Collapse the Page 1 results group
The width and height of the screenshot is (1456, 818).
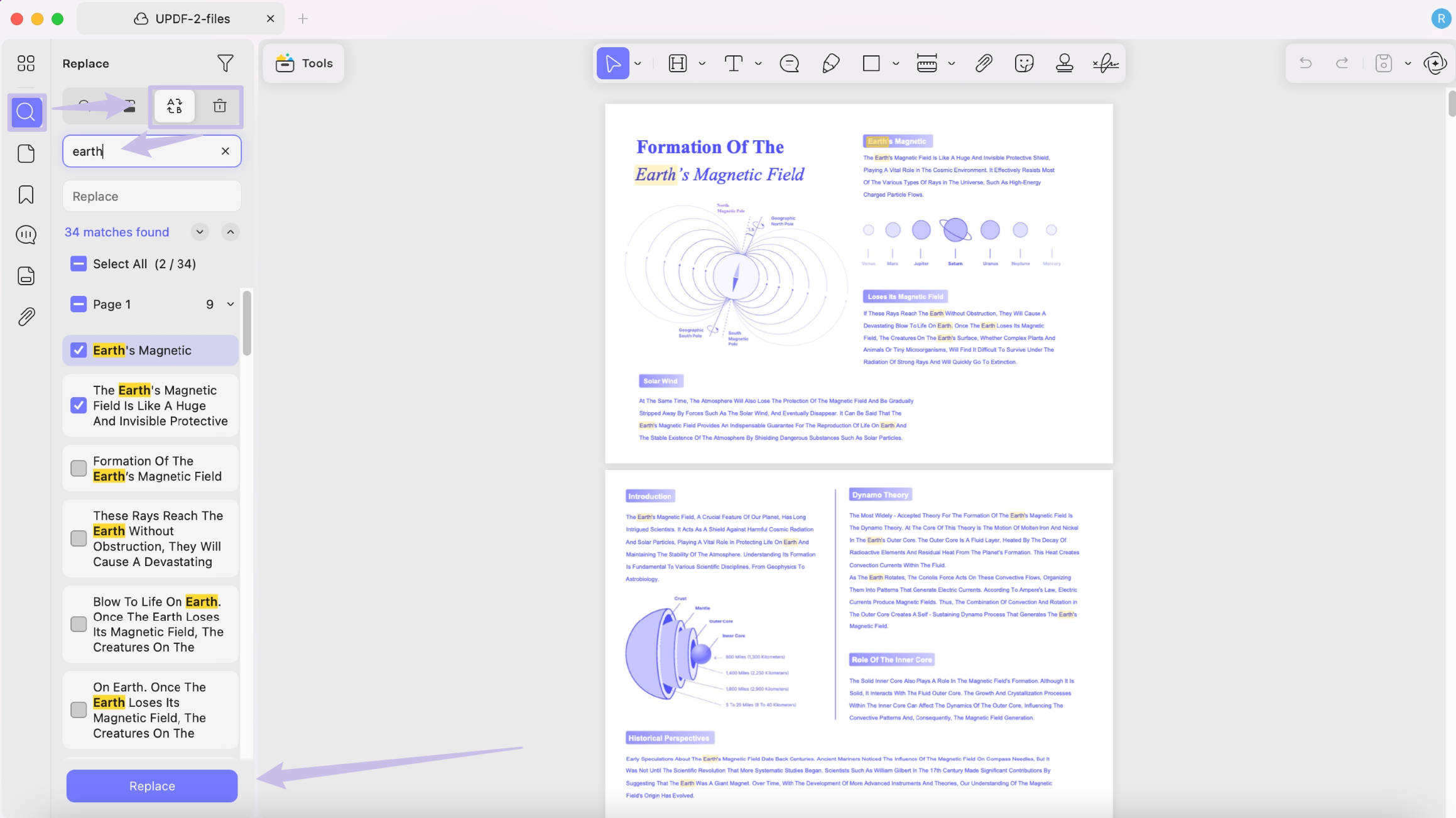coord(231,304)
